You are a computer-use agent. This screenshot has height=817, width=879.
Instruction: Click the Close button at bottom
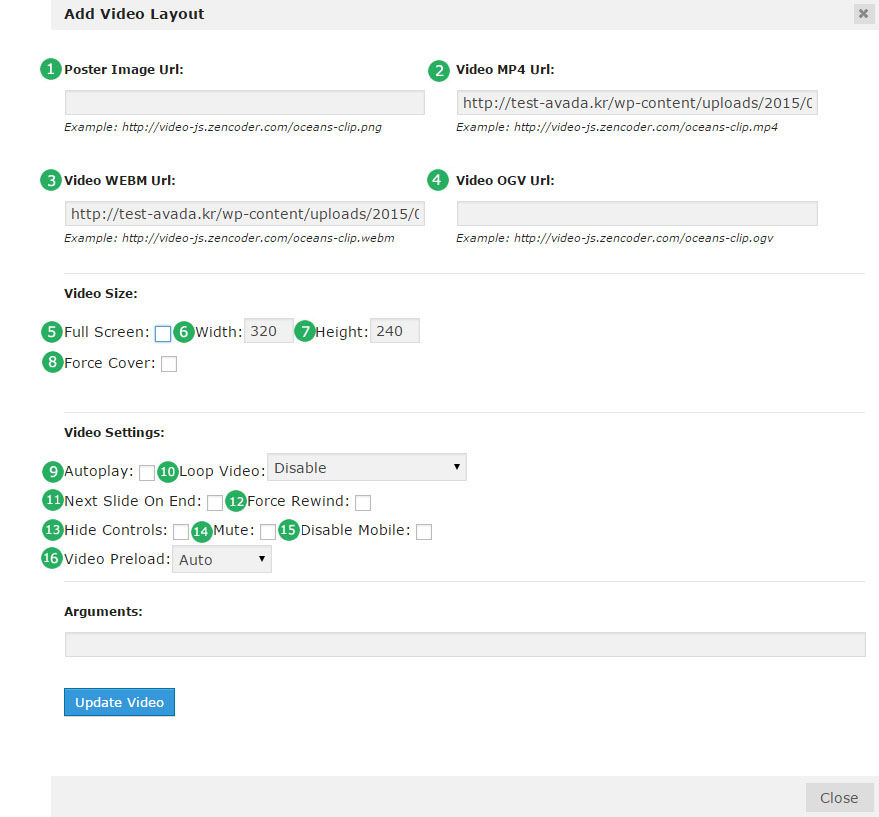[838, 797]
